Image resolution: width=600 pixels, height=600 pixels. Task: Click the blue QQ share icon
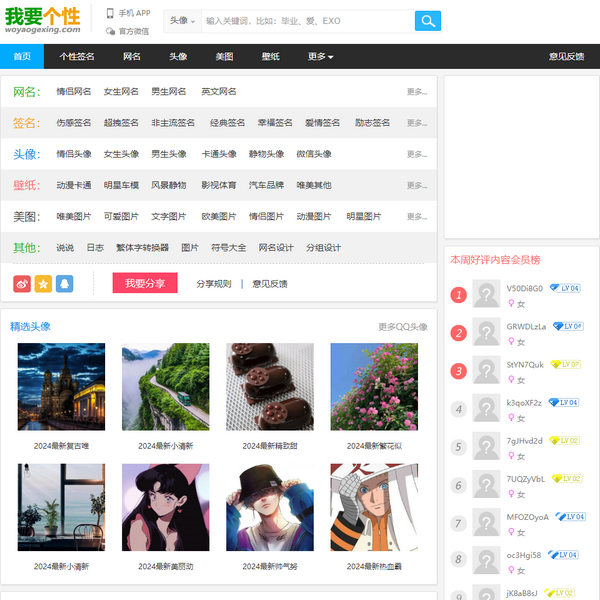(x=65, y=284)
